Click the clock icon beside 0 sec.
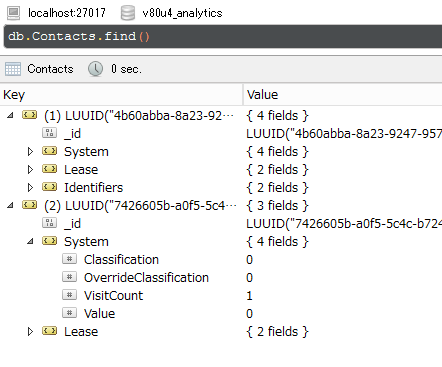 [95, 69]
